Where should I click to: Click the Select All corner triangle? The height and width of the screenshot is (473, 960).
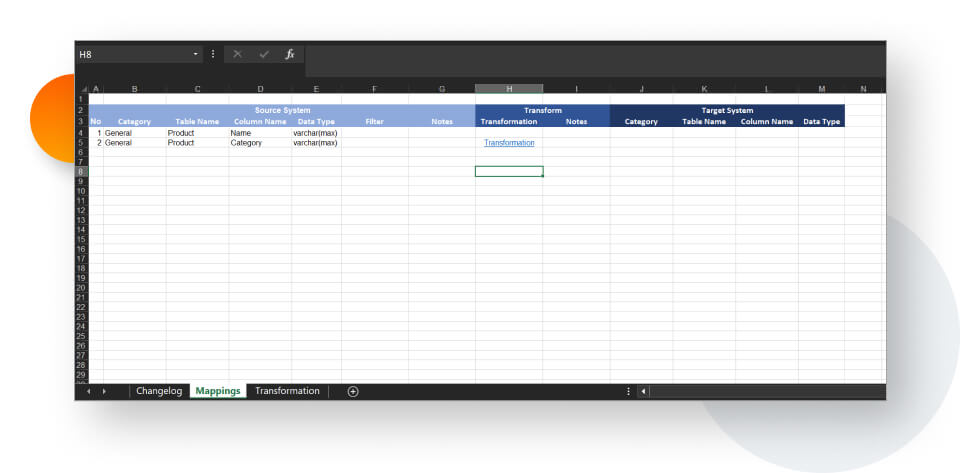[83, 89]
